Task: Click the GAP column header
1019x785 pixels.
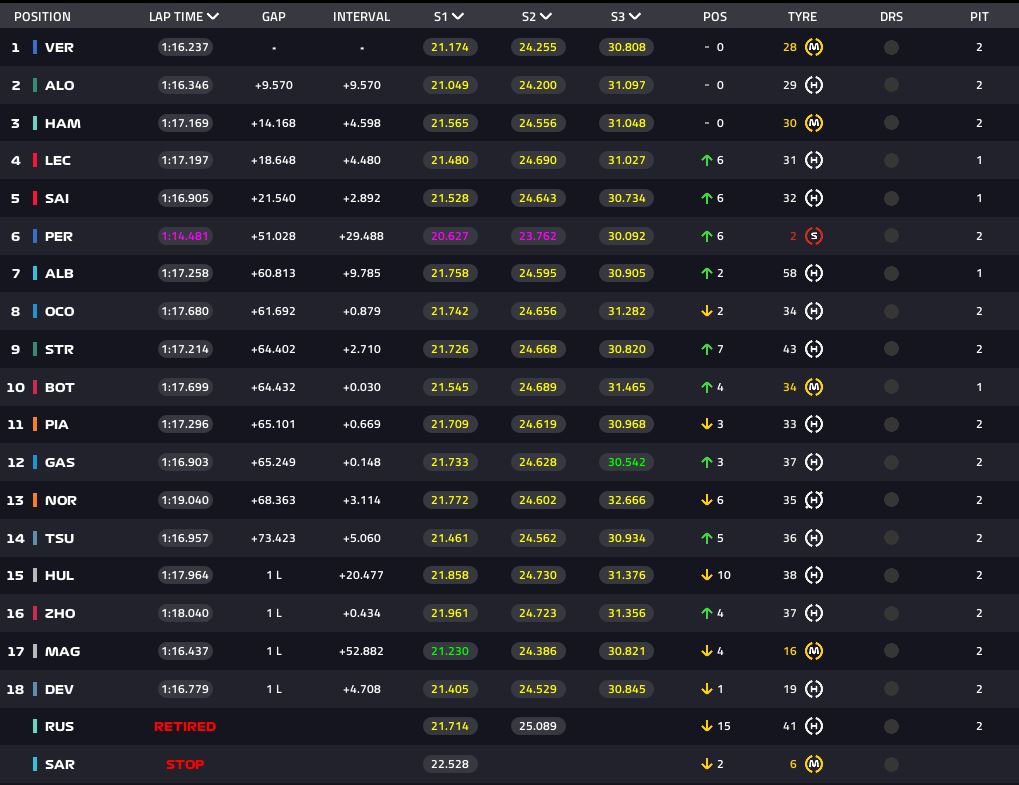Action: pyautogui.click(x=273, y=17)
